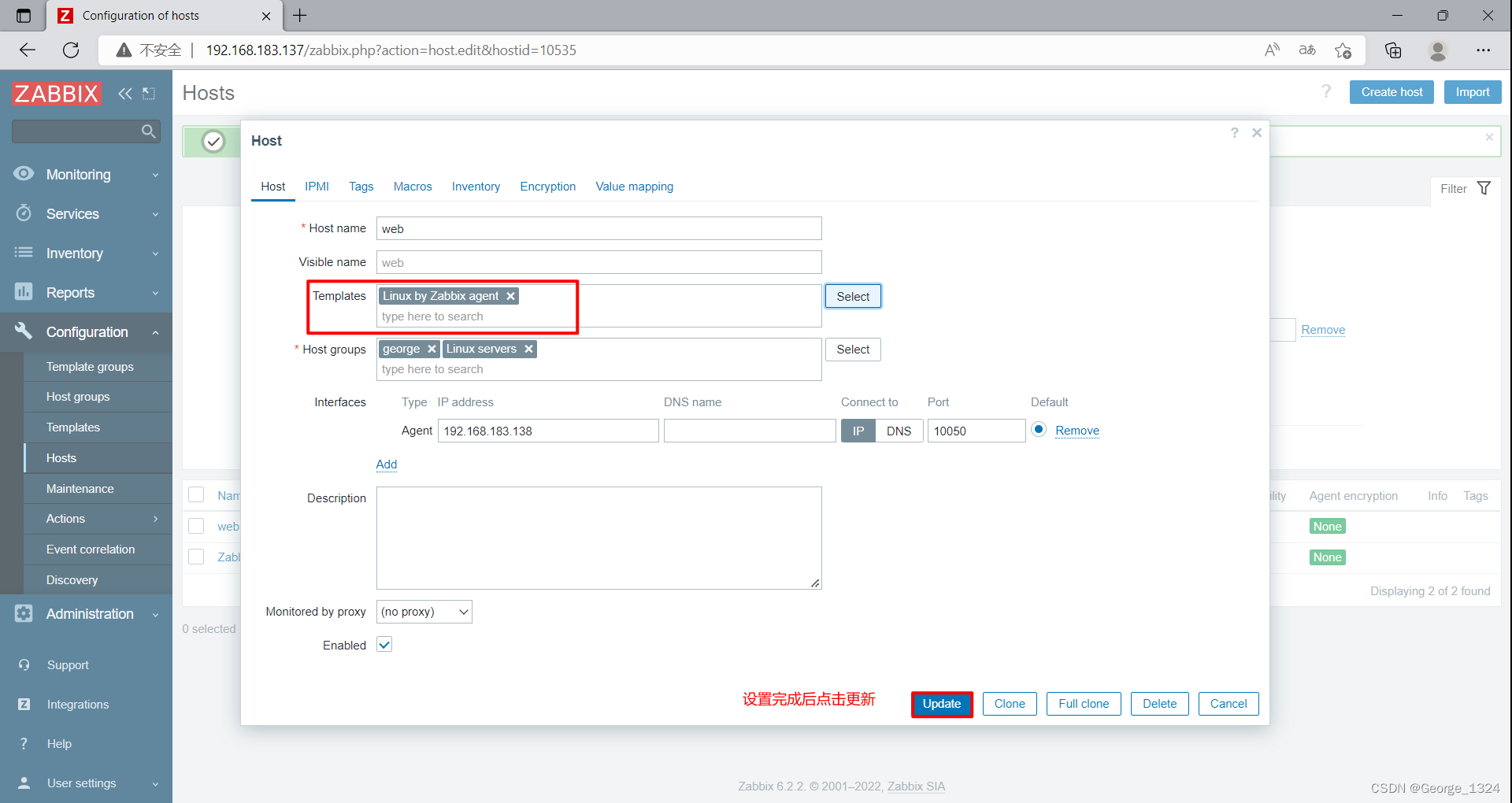Click the sidebar kiosk mode icon
Screen dimensions: 1512x803
[x=149, y=94]
